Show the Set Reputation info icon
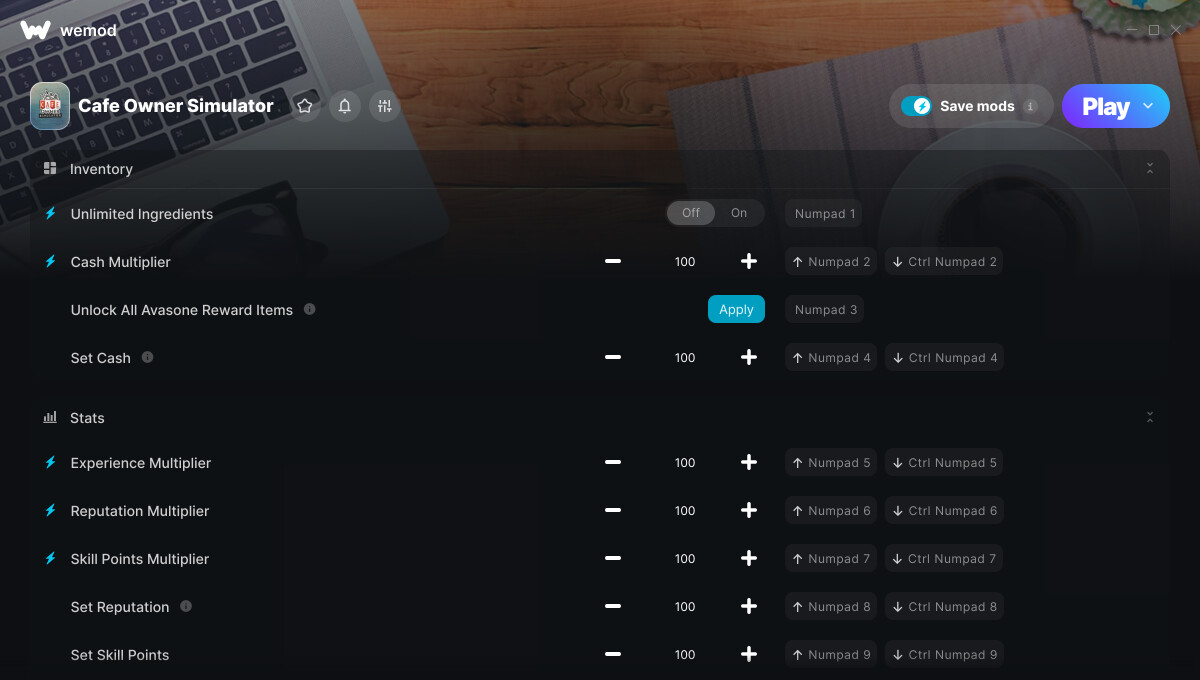 pos(186,606)
